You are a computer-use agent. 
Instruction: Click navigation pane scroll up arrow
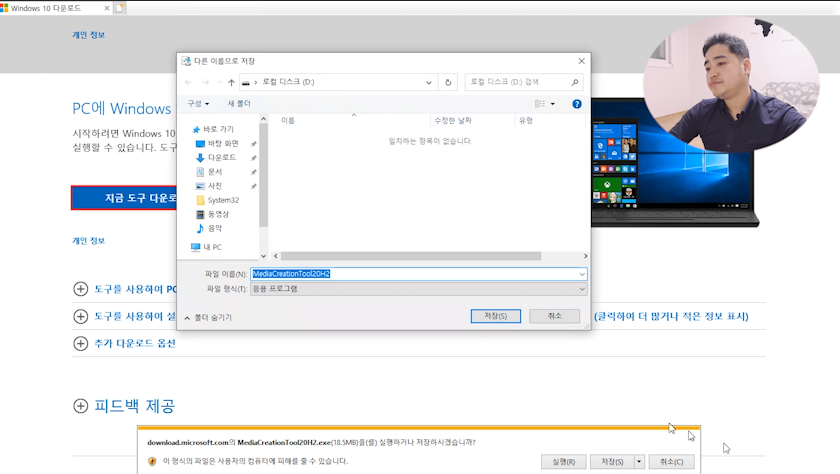click(263, 119)
